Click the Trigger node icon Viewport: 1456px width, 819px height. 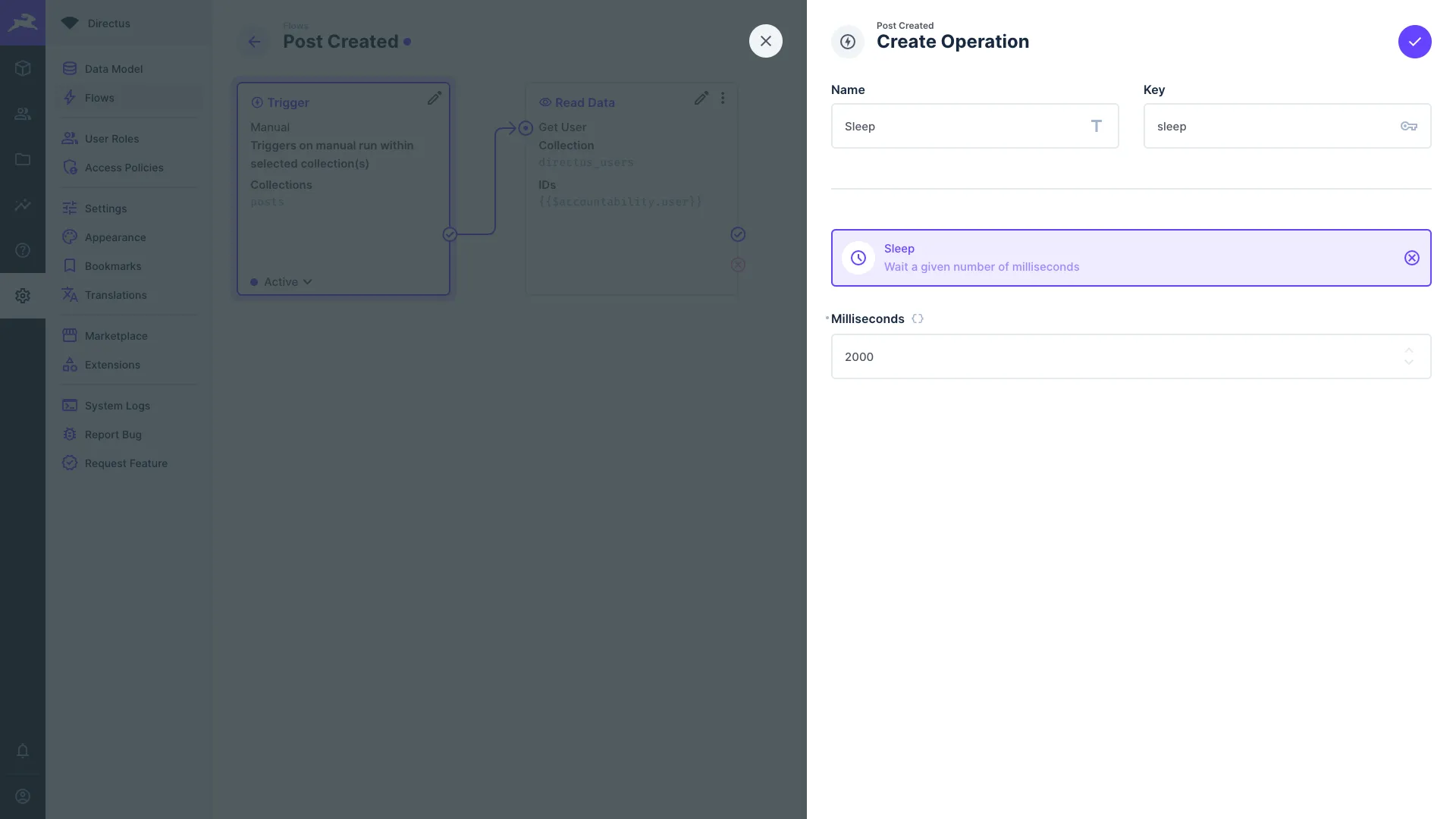coord(256,102)
